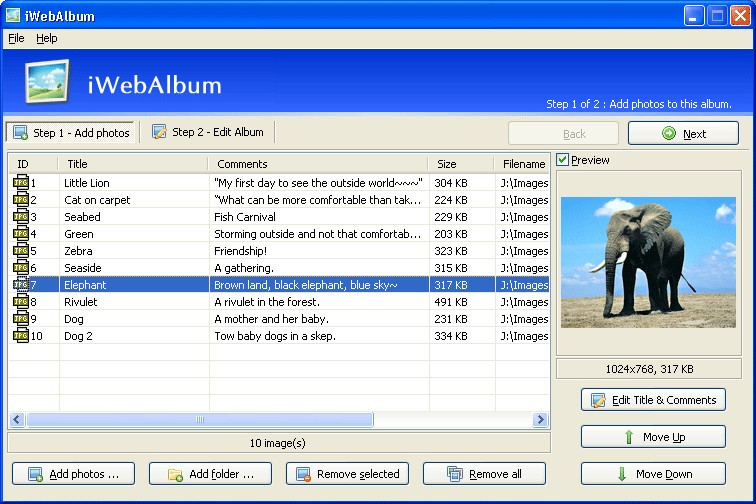Select the 'Rivulet' title cell

tap(81, 302)
